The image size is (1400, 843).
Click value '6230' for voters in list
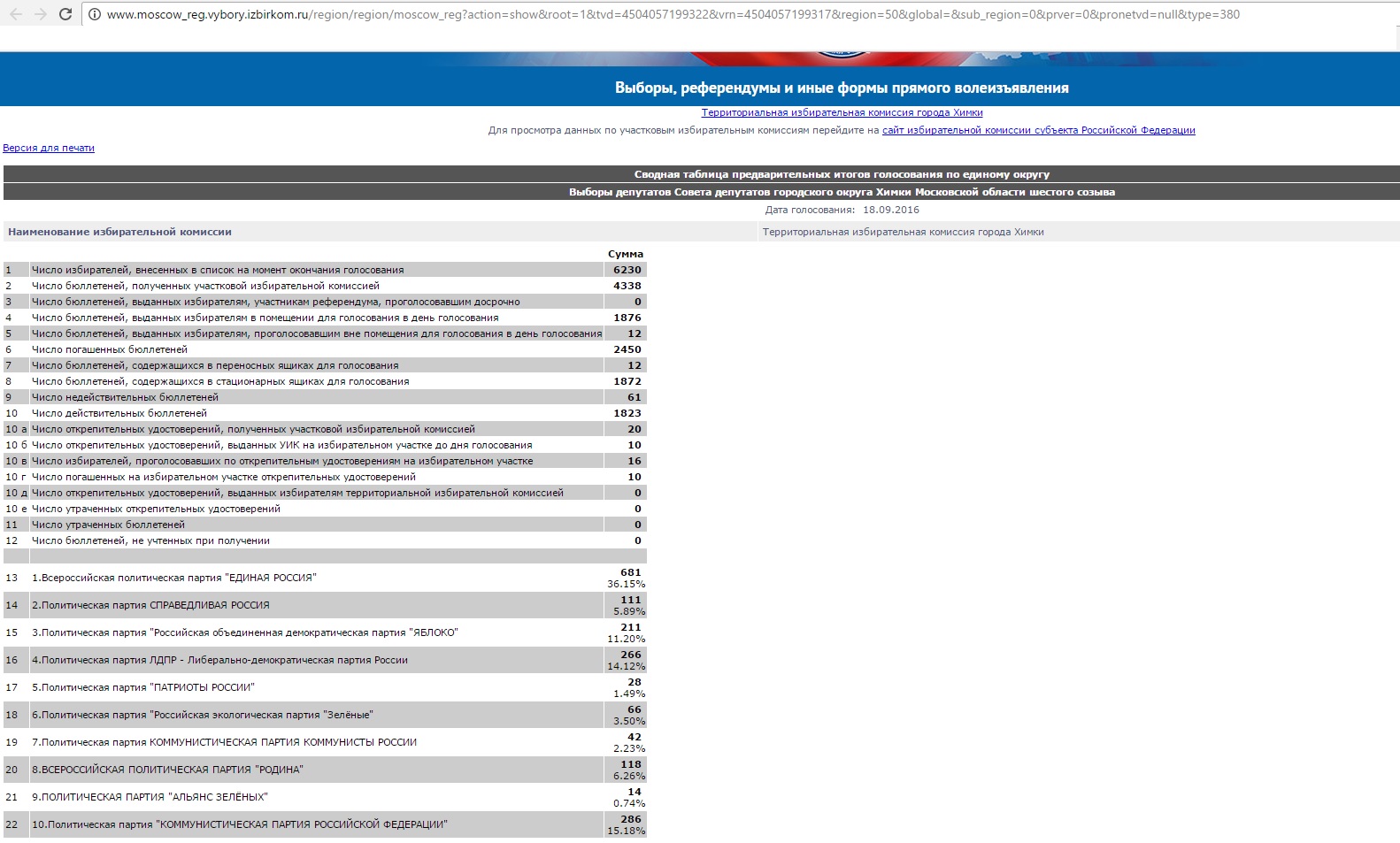click(x=627, y=270)
